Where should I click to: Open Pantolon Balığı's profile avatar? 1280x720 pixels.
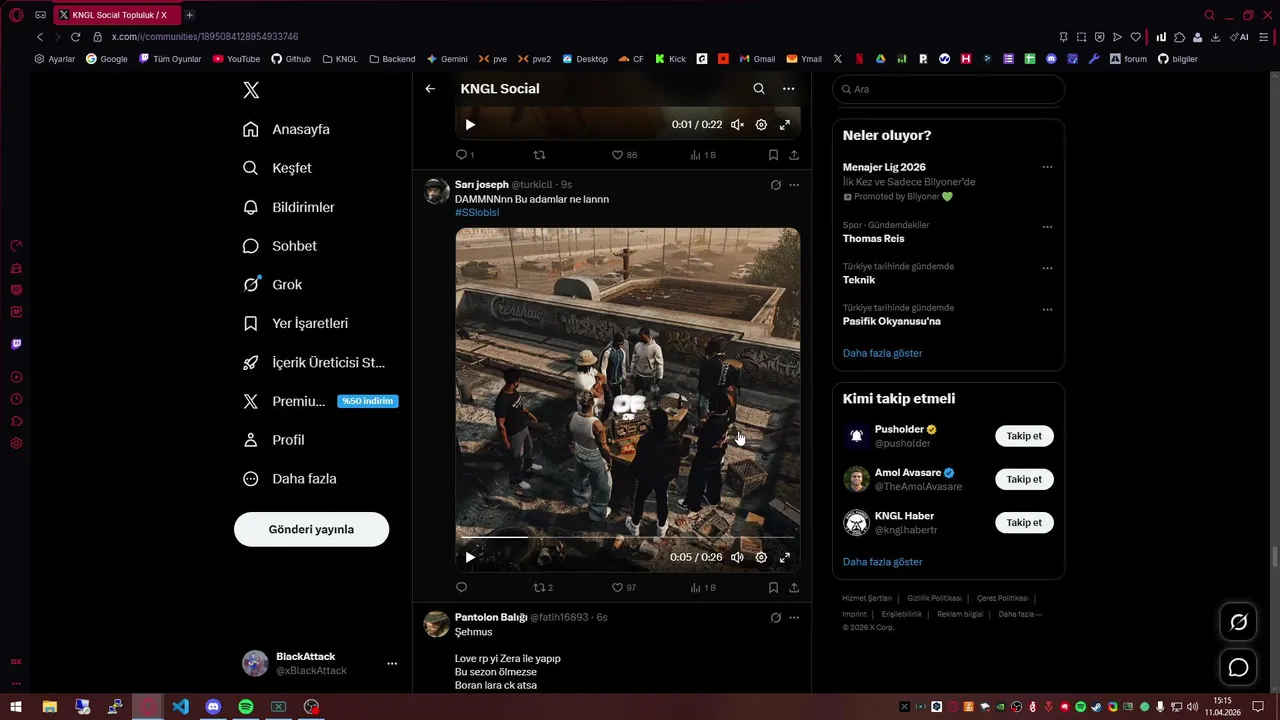click(x=437, y=624)
